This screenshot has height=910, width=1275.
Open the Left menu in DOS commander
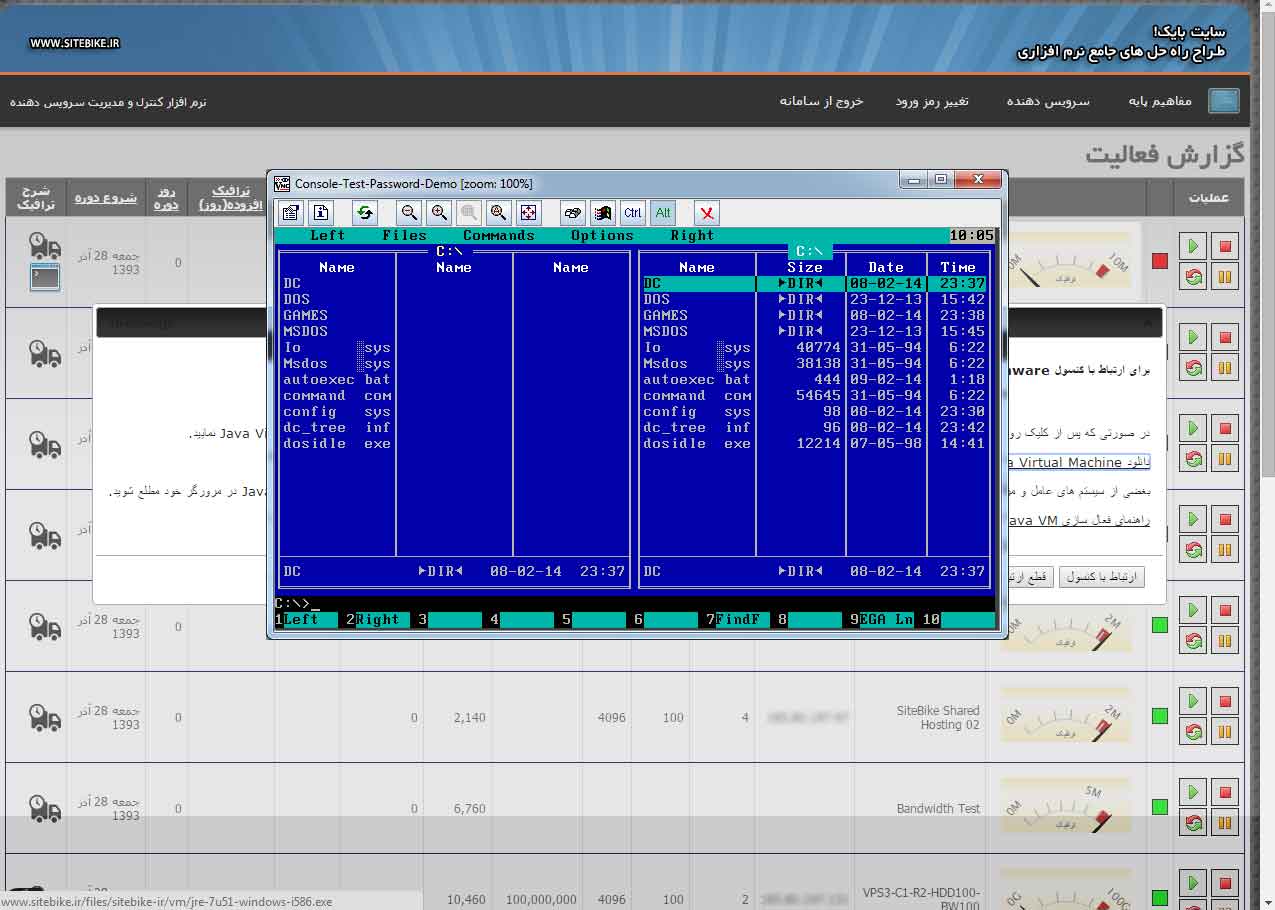(327, 235)
